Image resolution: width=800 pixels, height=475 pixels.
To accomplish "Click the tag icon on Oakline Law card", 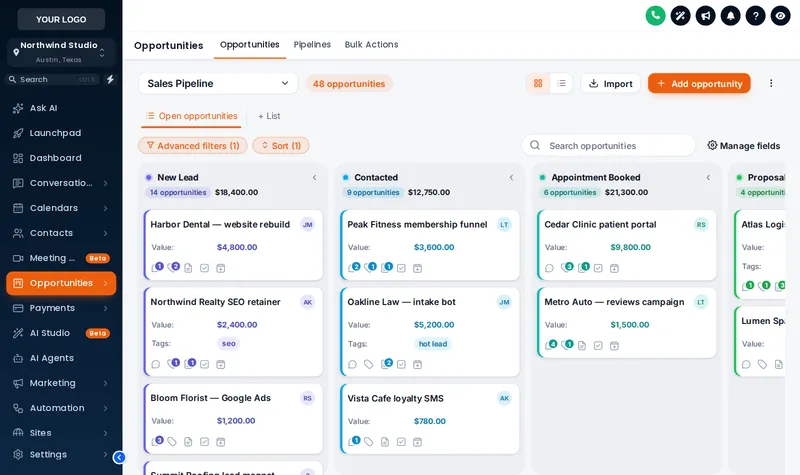I will [368, 364].
